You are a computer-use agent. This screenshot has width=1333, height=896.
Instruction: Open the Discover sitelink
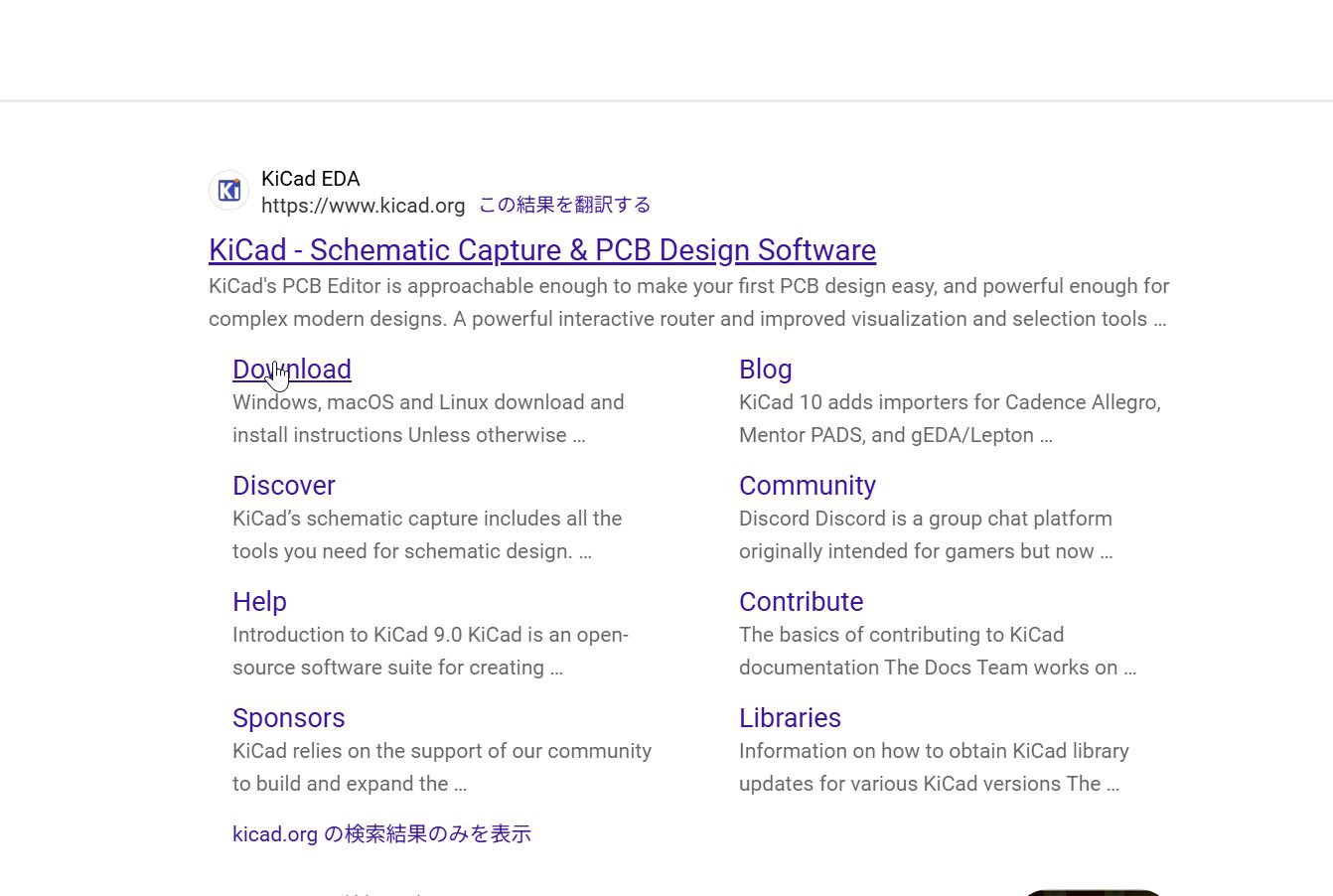coord(283,485)
